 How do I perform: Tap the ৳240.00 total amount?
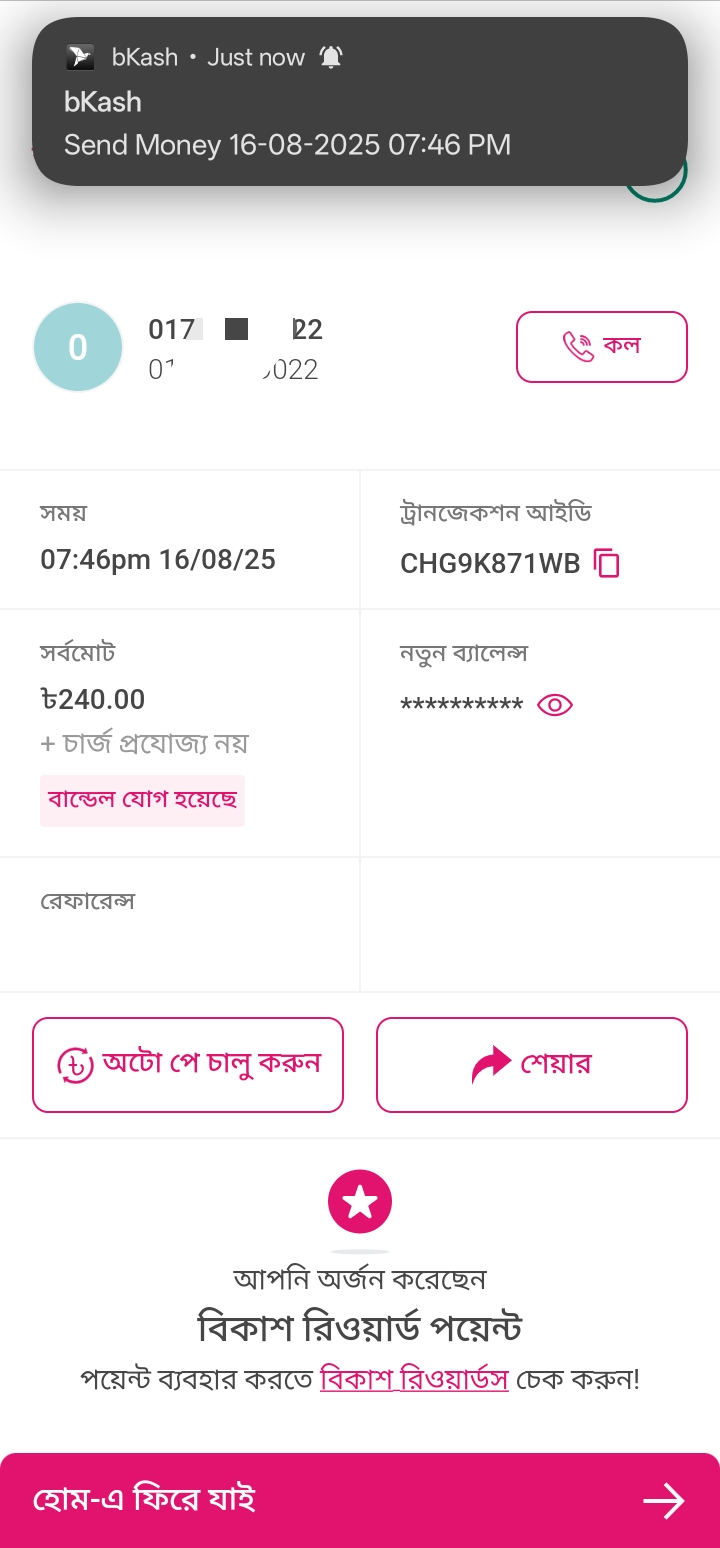tap(93, 699)
